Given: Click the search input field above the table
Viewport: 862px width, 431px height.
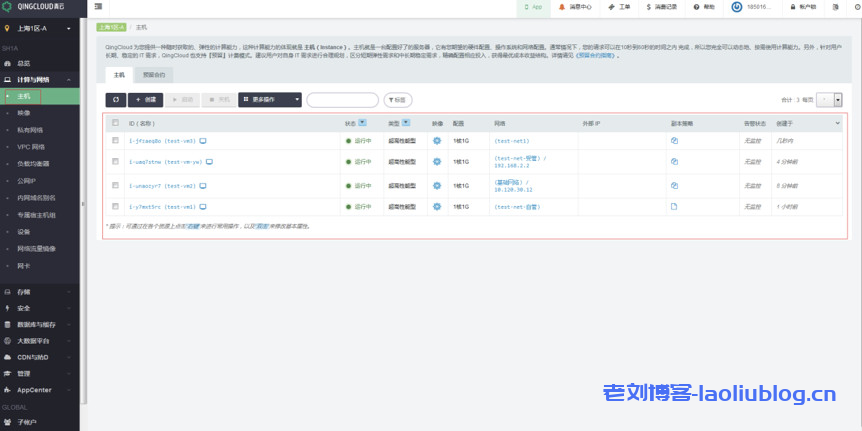Looking at the screenshot, I should 342,100.
